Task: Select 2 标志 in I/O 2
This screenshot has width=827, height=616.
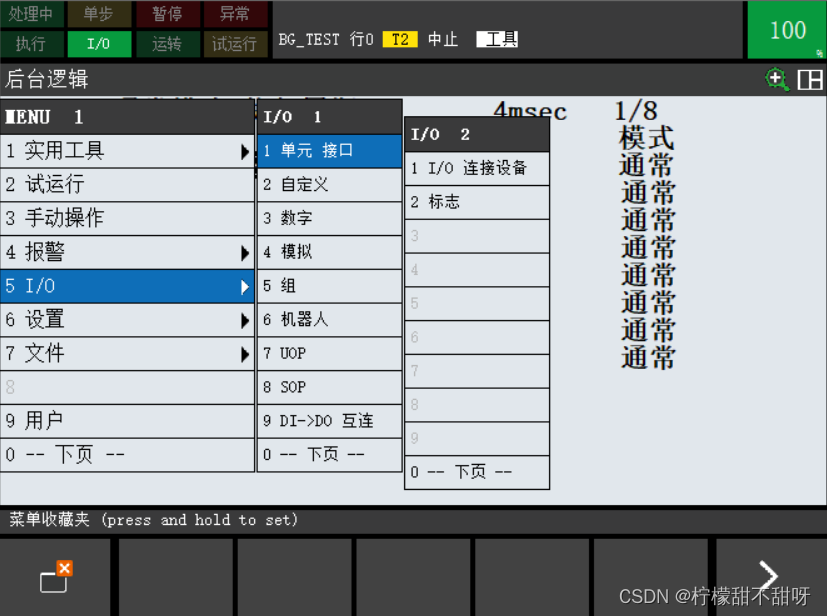Action: (x=477, y=203)
